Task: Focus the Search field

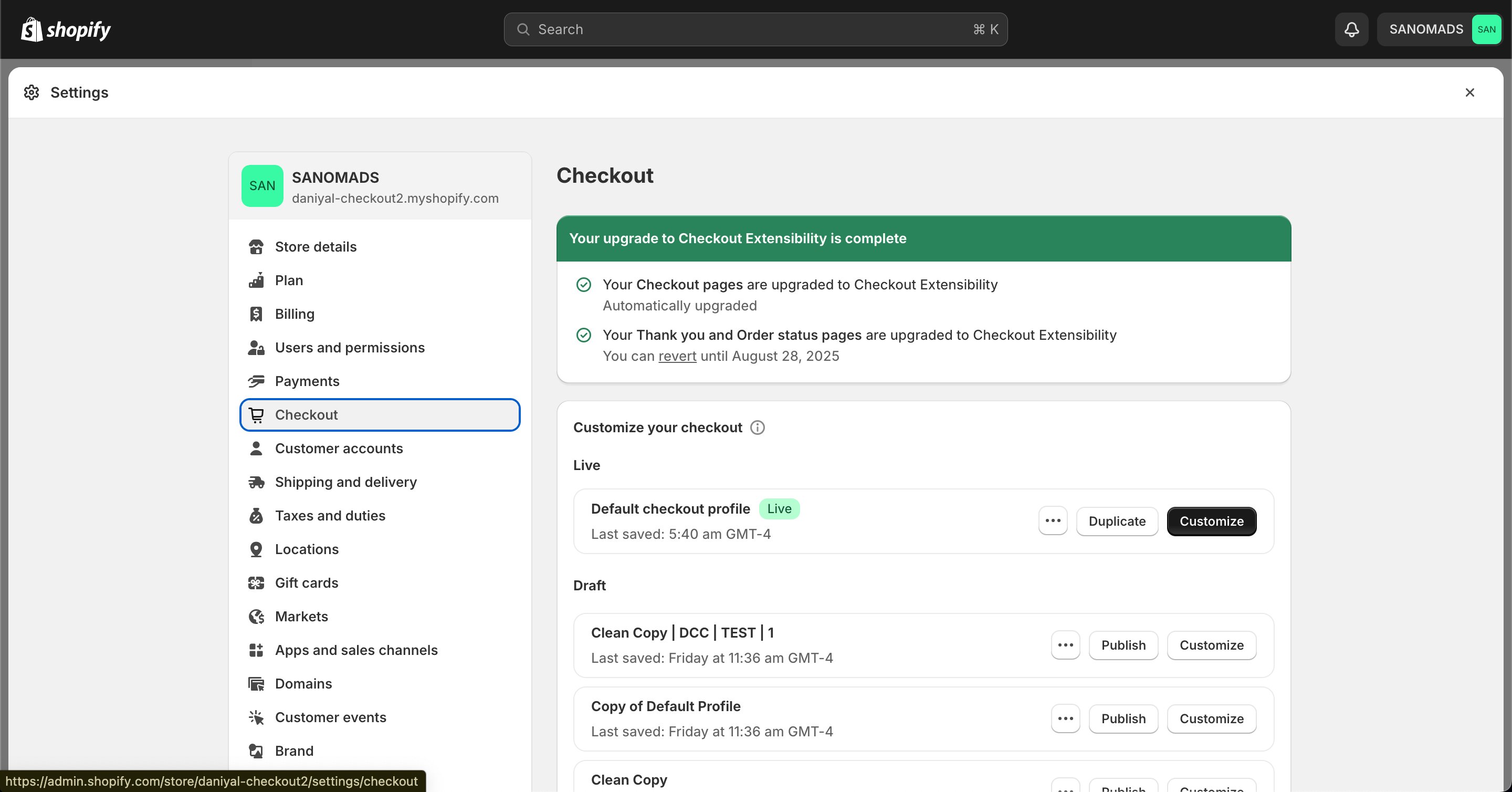Action: pyautogui.click(x=755, y=29)
